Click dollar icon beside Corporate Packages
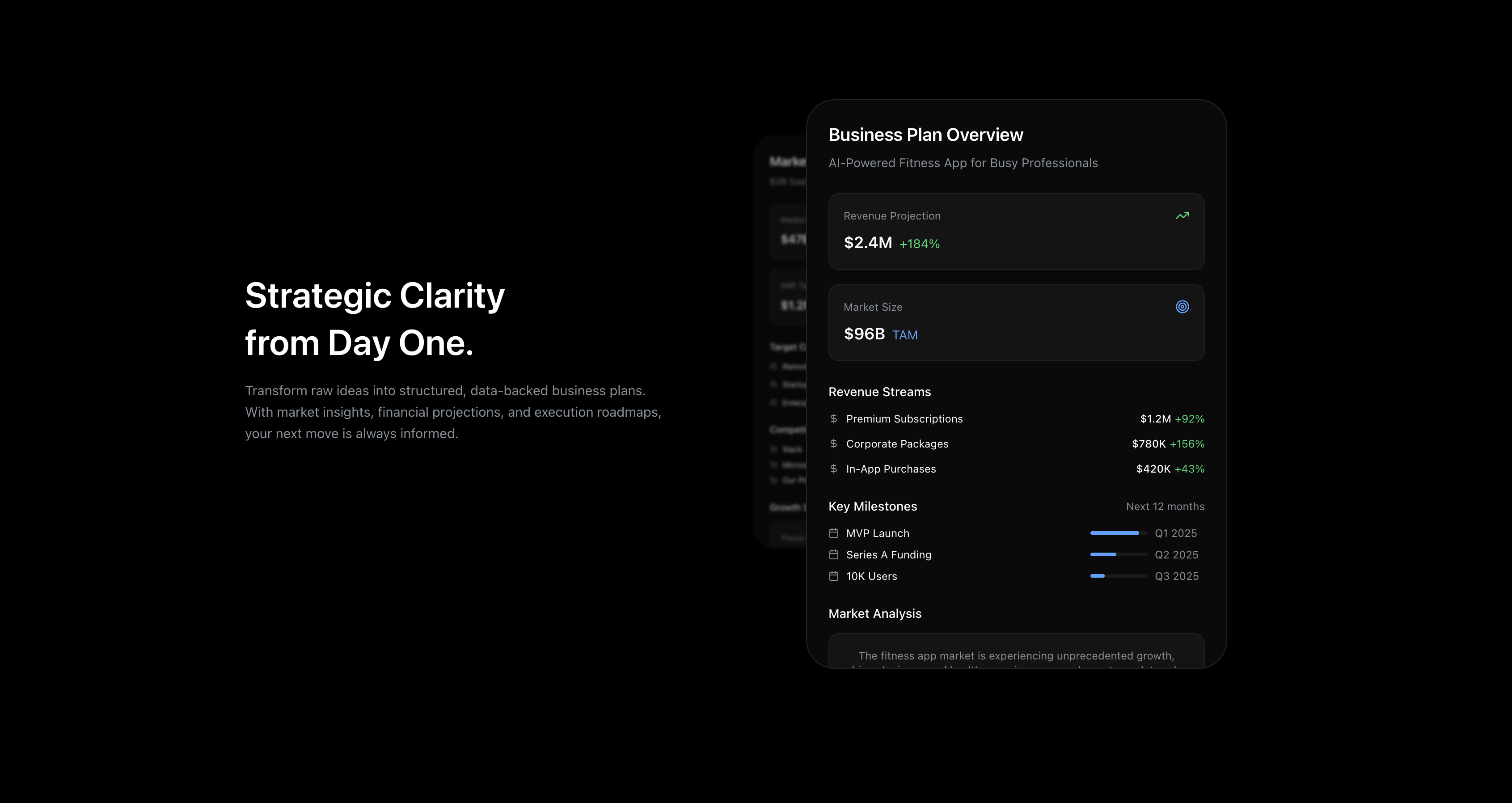1512x803 pixels. [x=833, y=444]
